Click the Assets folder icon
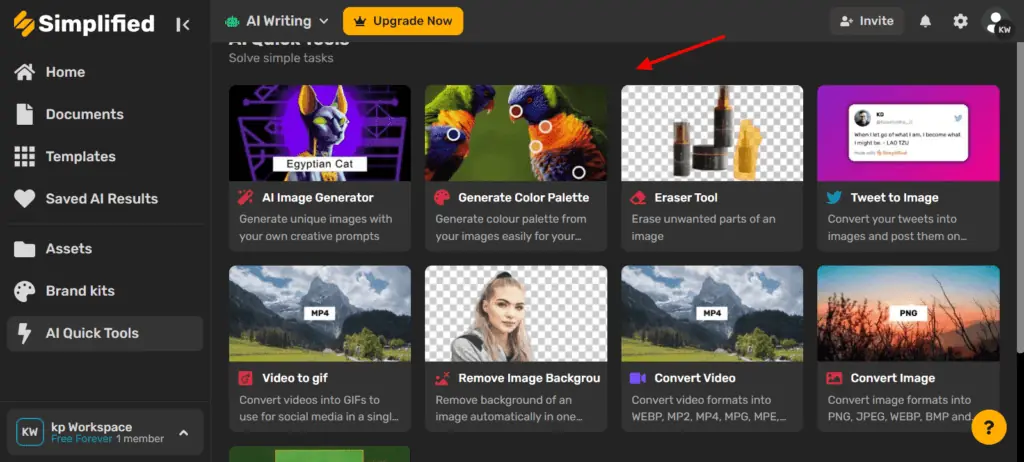The width and height of the screenshot is (1024, 462). [25, 249]
